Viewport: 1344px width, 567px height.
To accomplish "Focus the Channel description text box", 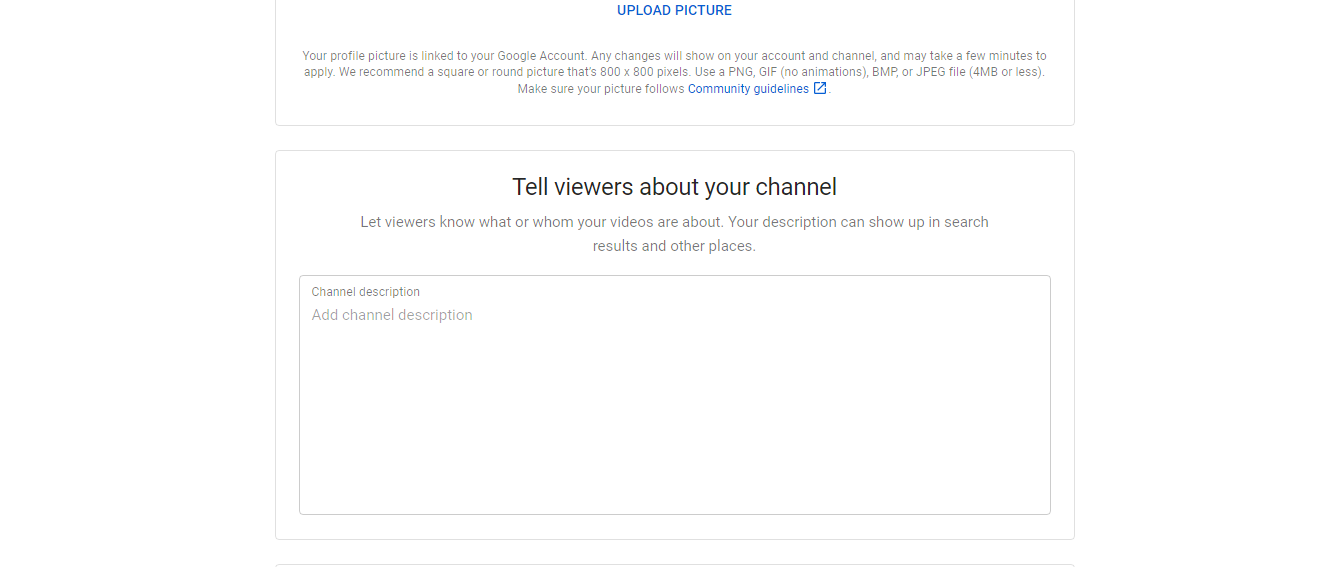I will pos(674,400).
